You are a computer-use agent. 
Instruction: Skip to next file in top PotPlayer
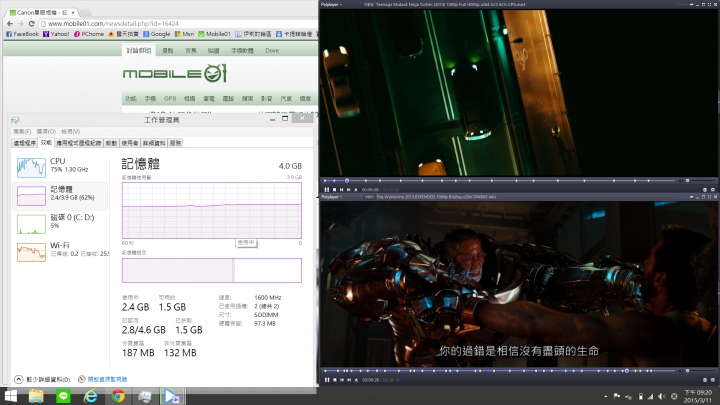[349, 190]
